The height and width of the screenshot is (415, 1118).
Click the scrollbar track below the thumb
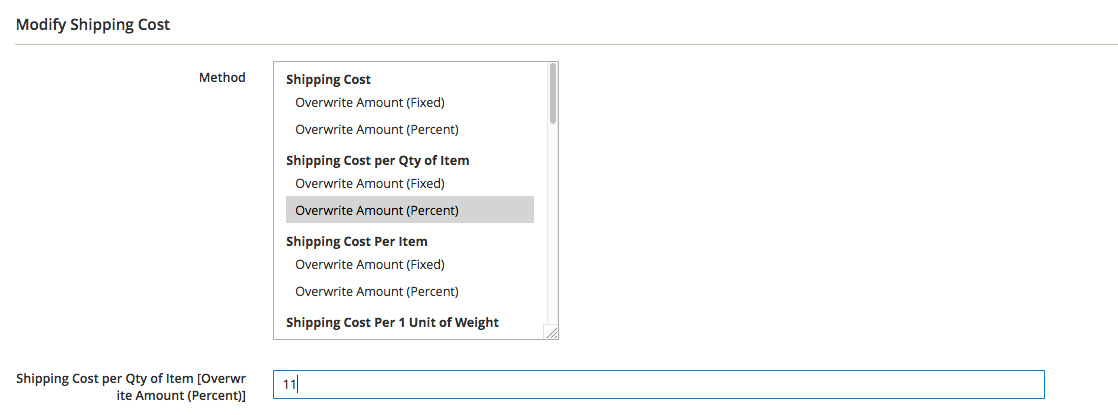tap(552, 220)
